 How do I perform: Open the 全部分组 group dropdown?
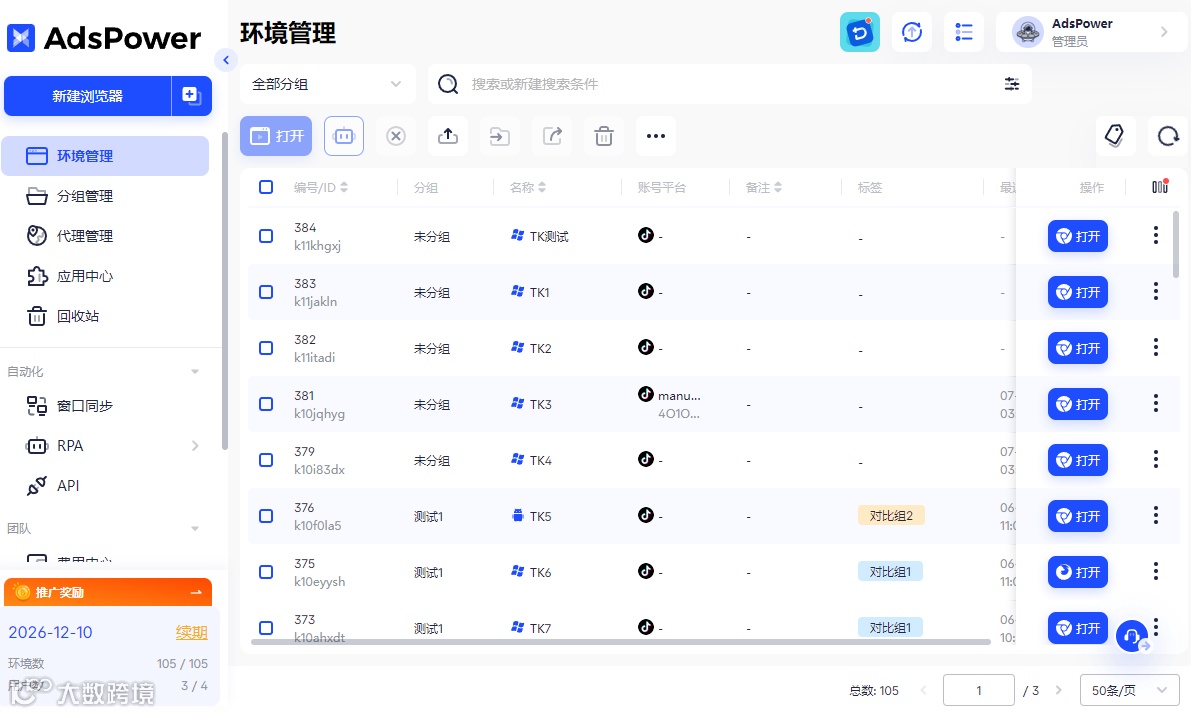pyautogui.click(x=327, y=84)
